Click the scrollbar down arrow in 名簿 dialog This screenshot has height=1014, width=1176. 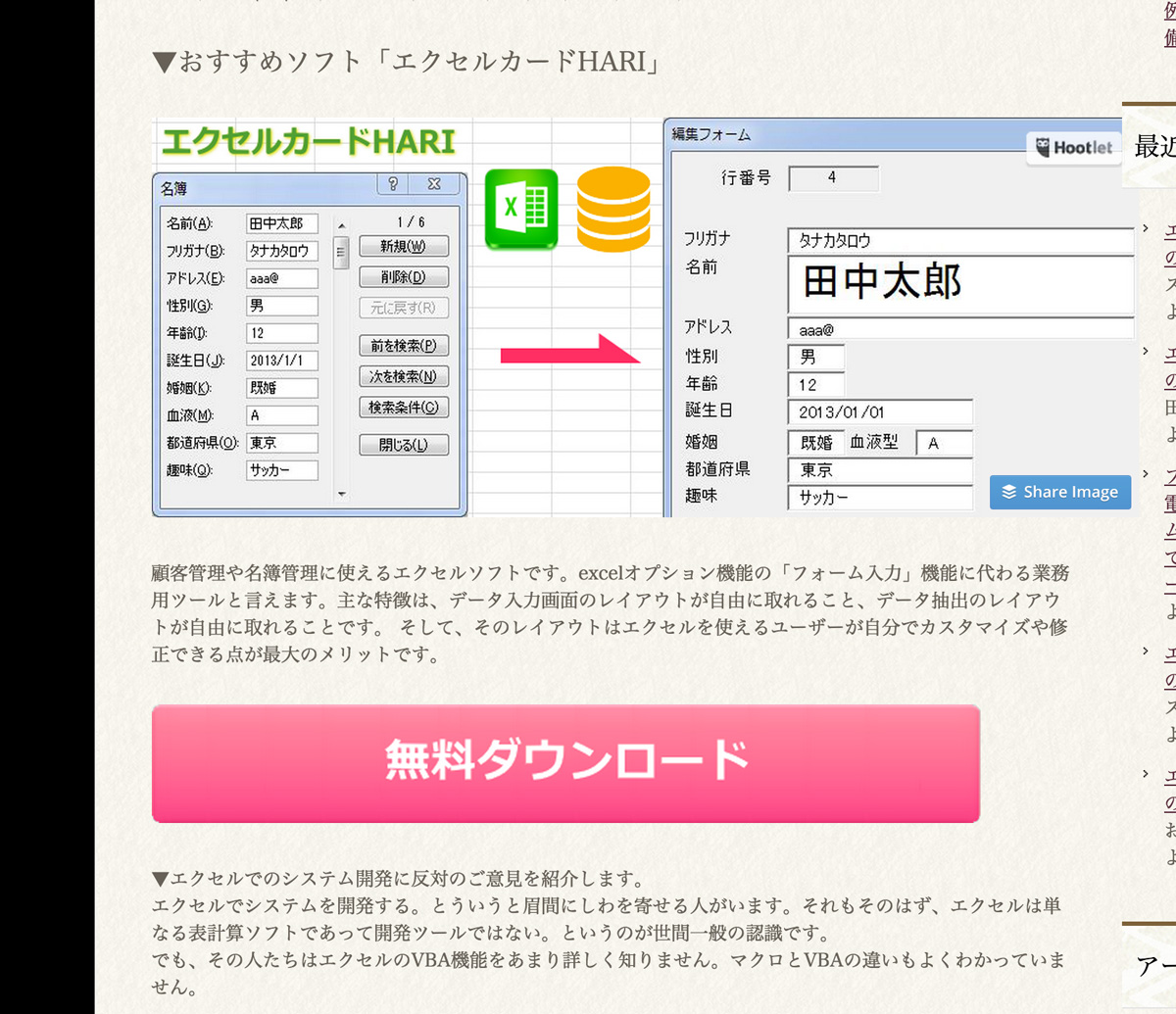click(x=341, y=494)
